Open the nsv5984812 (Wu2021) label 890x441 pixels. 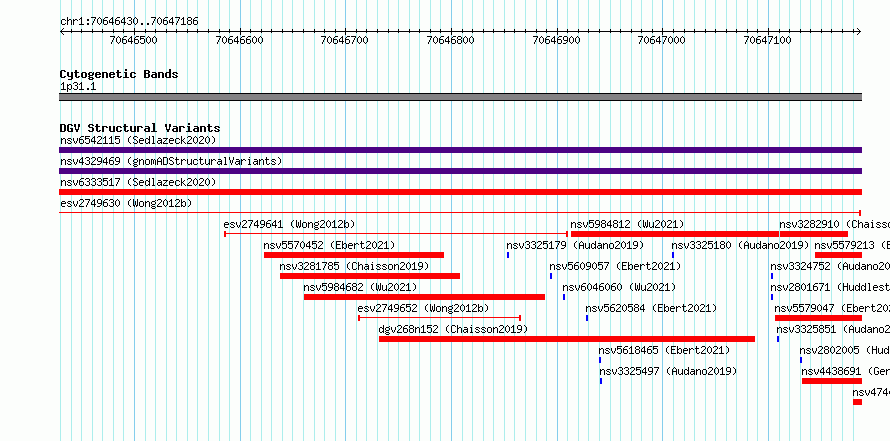(627, 224)
